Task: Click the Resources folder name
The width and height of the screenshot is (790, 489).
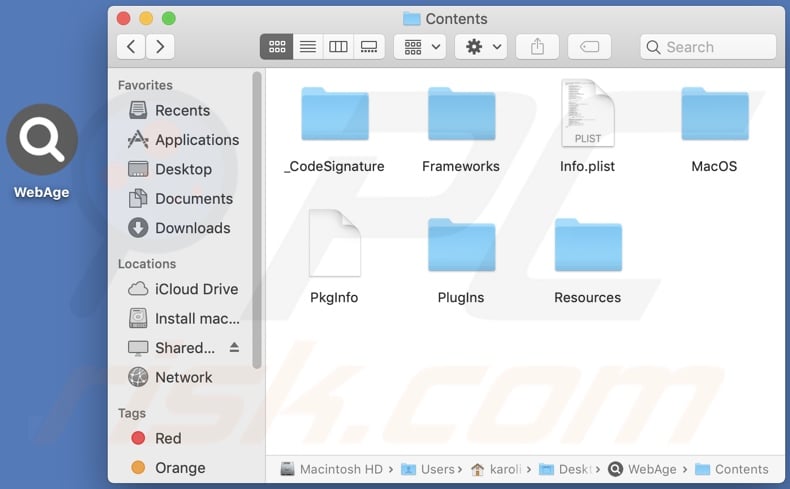Action: pos(587,298)
